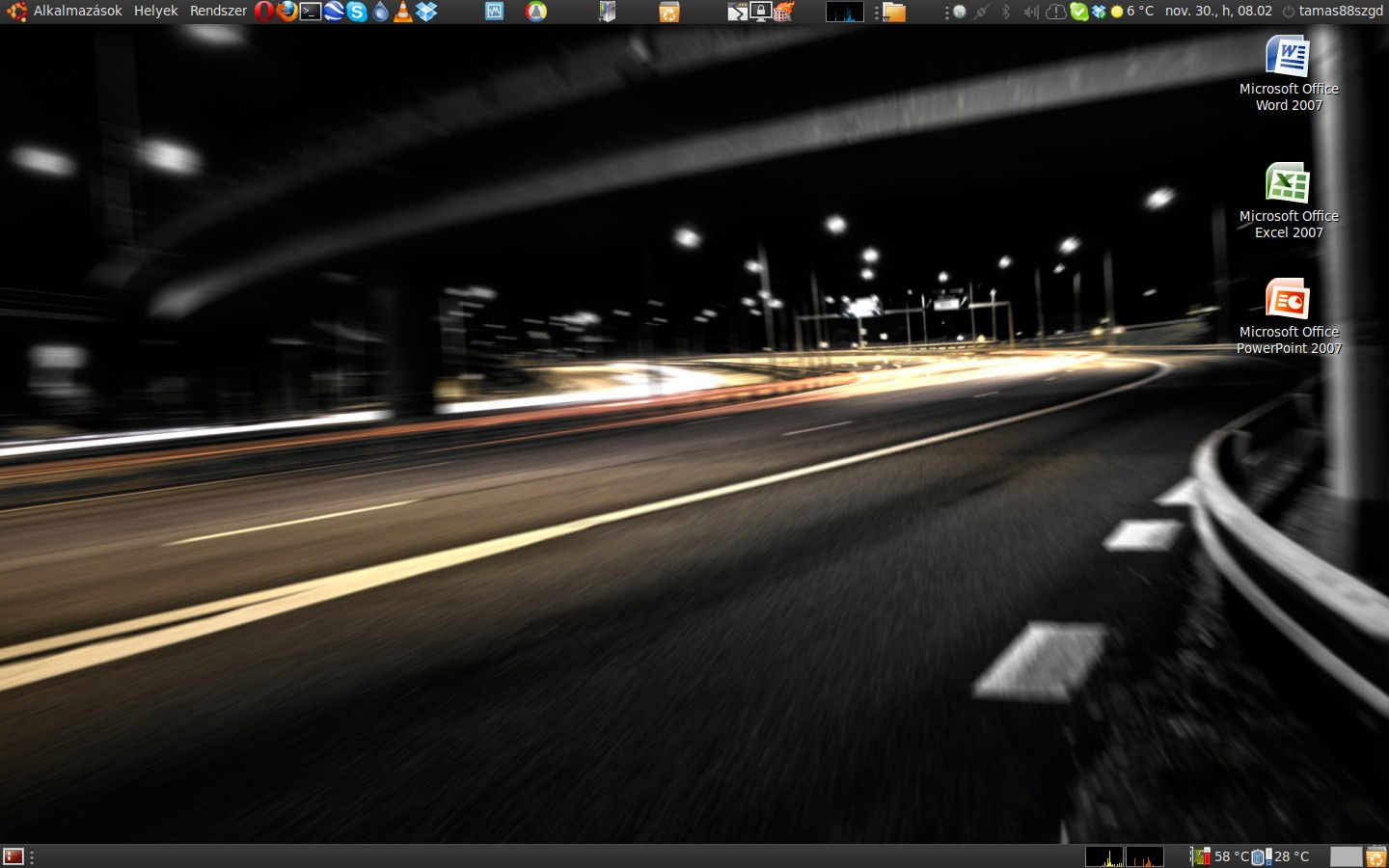Open the 6 °C weather applet
The image size is (1389, 868).
coord(1132,12)
